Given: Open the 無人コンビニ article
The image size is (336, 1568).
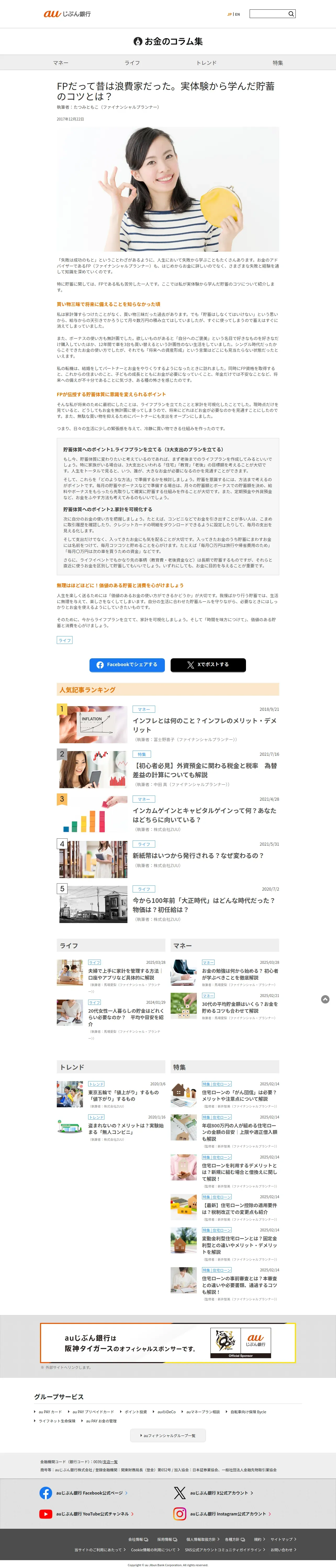Looking at the screenshot, I should coord(126,1129).
